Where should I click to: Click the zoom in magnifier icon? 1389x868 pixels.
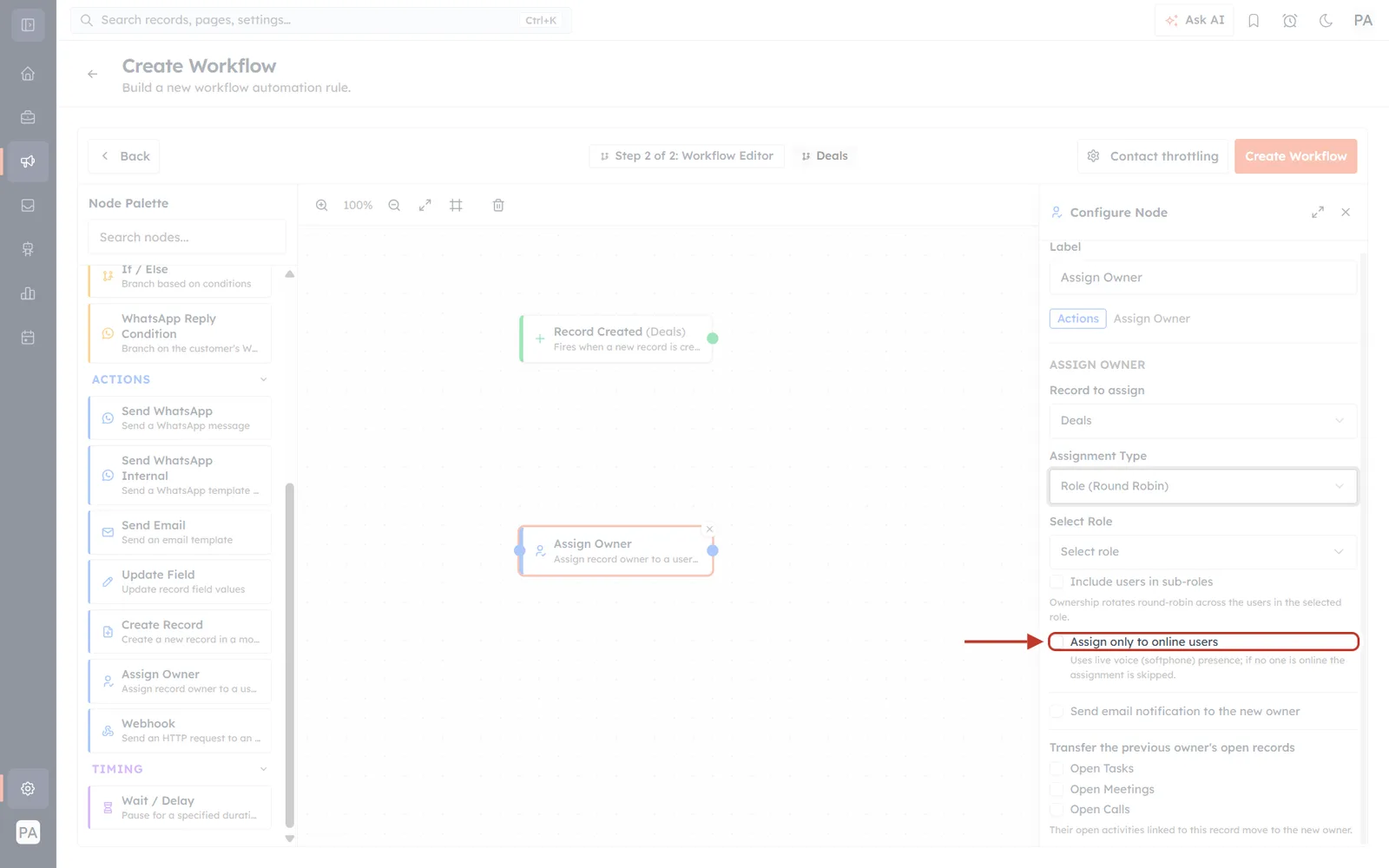(x=321, y=206)
